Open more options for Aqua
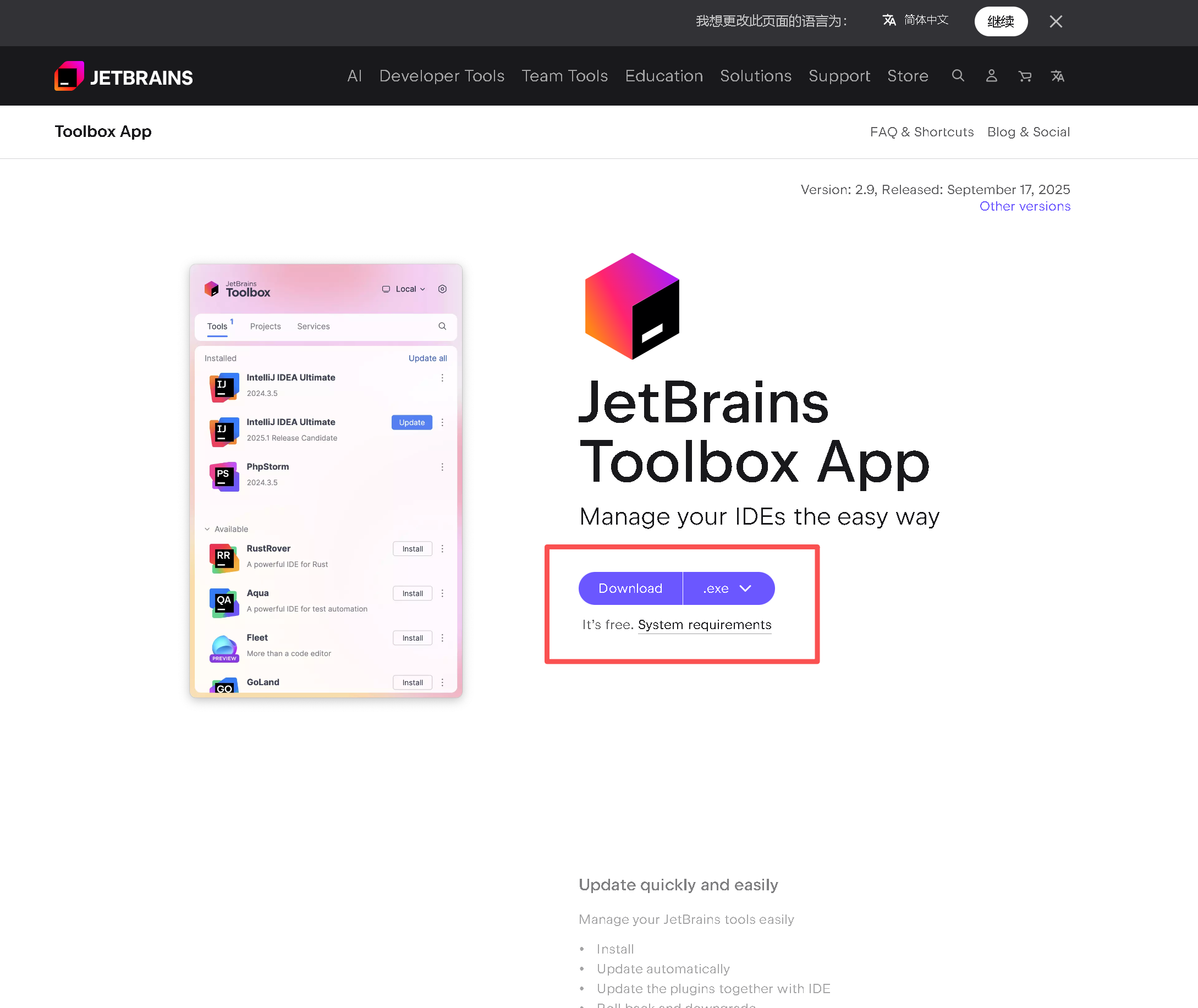1198x1008 pixels. [x=442, y=594]
